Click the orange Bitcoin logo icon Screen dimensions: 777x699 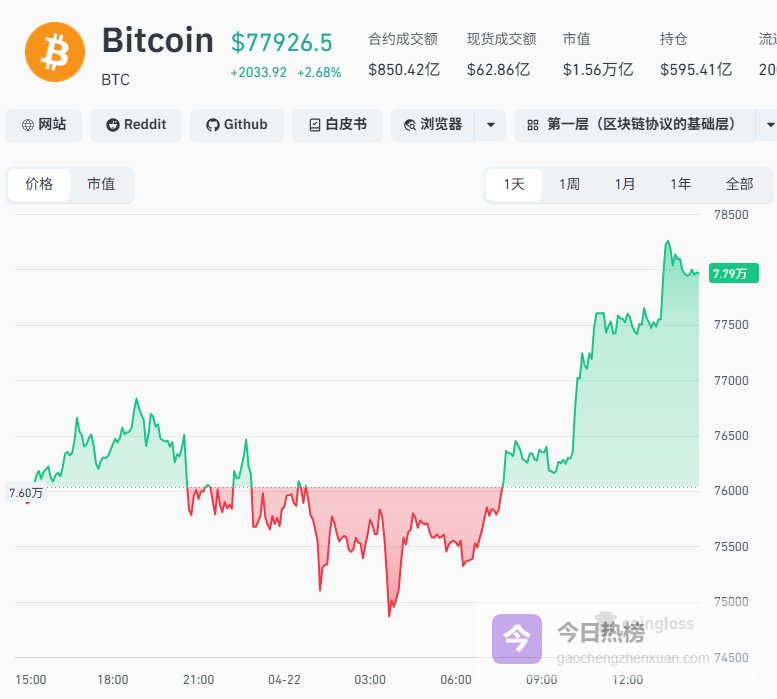point(55,53)
